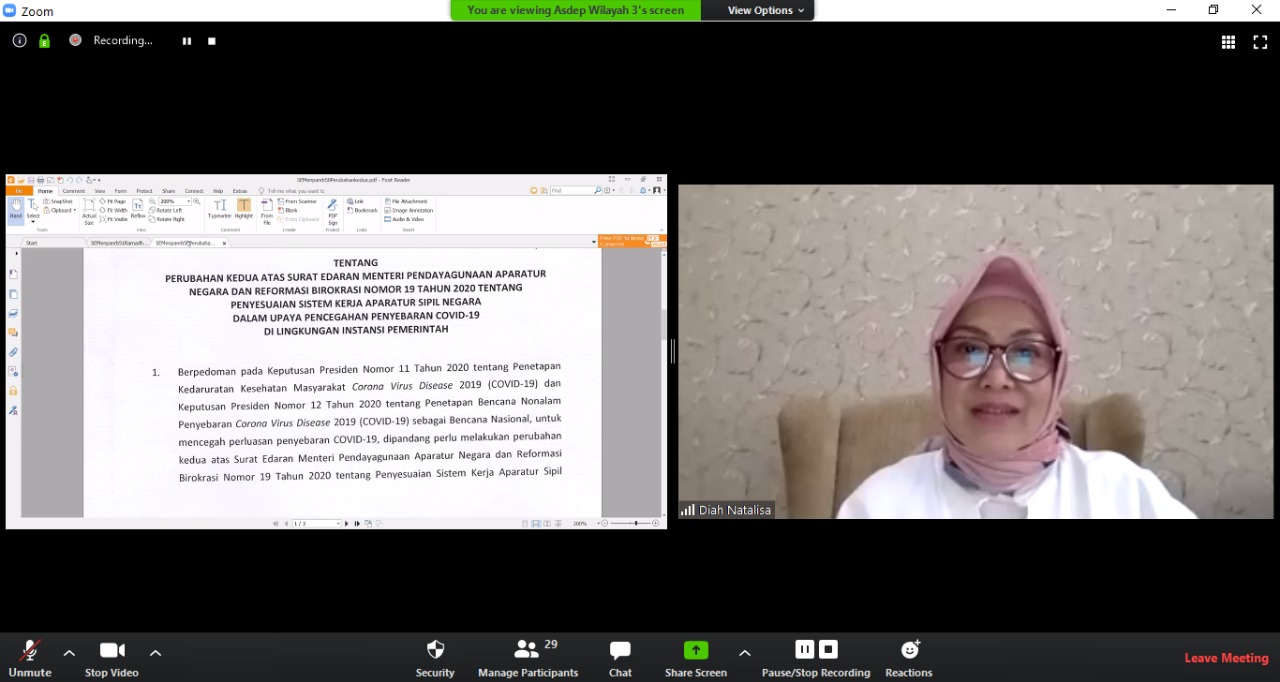The width and height of the screenshot is (1280, 682).
Task: Open the Zoom Chat panel
Action: pyautogui.click(x=620, y=658)
